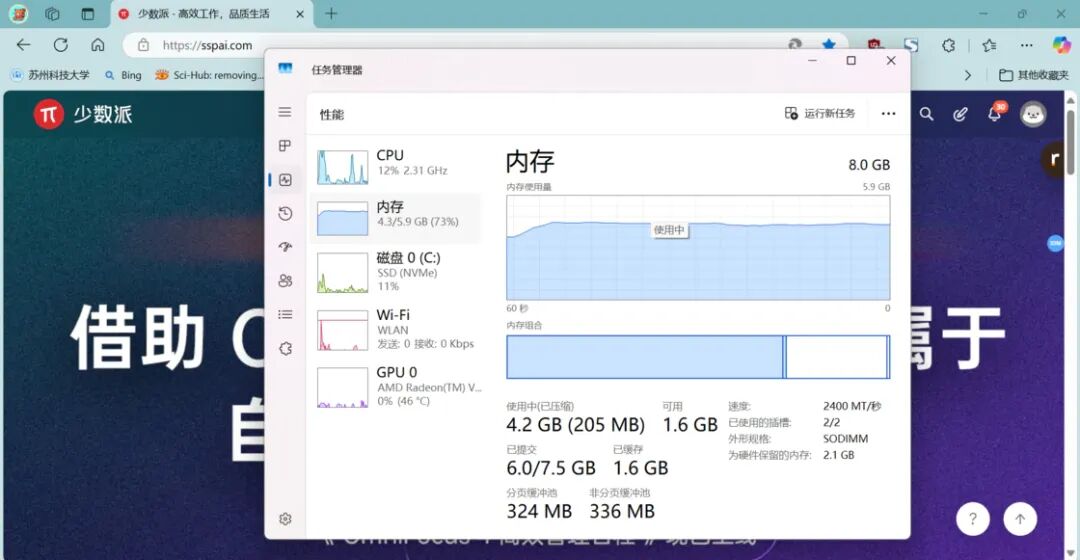Click the help question mark button
The width and height of the screenshot is (1080, 560).
pyautogui.click(x=973, y=519)
